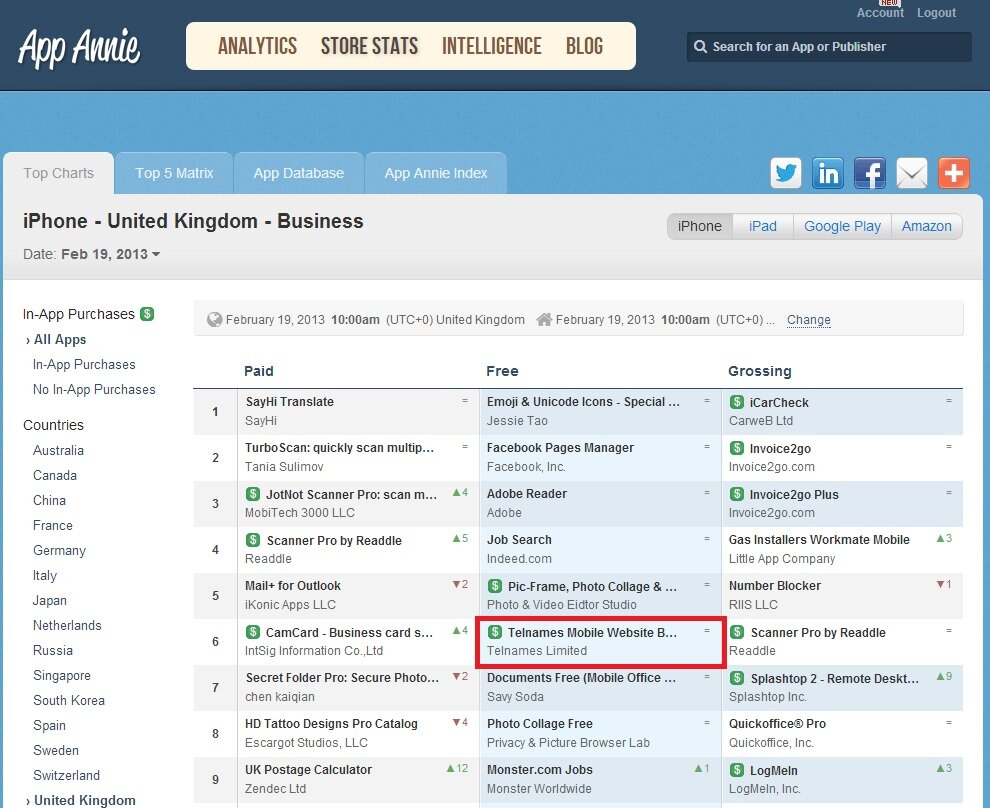Share page by email envelope icon

[x=912, y=173]
